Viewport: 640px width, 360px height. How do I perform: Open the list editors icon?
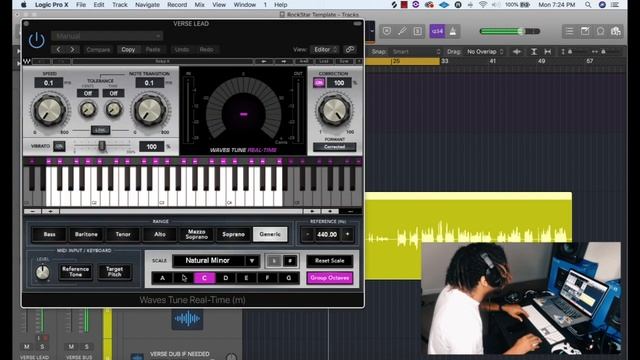click(x=569, y=31)
